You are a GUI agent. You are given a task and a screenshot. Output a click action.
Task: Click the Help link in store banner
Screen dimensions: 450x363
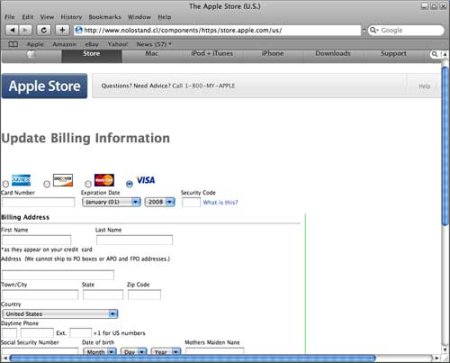coord(424,86)
